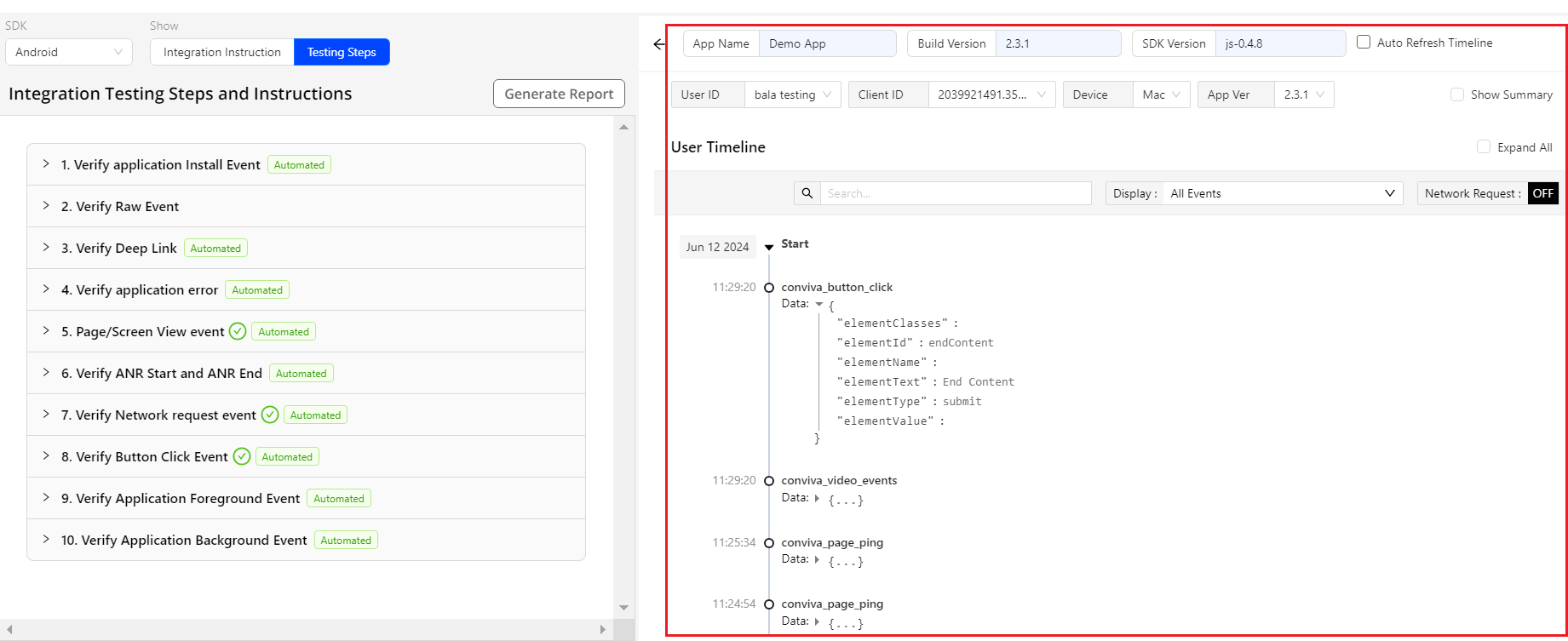Image resolution: width=1568 pixels, height=641 pixels.
Task: Click the conviva_button_click event name
Action: point(837,287)
